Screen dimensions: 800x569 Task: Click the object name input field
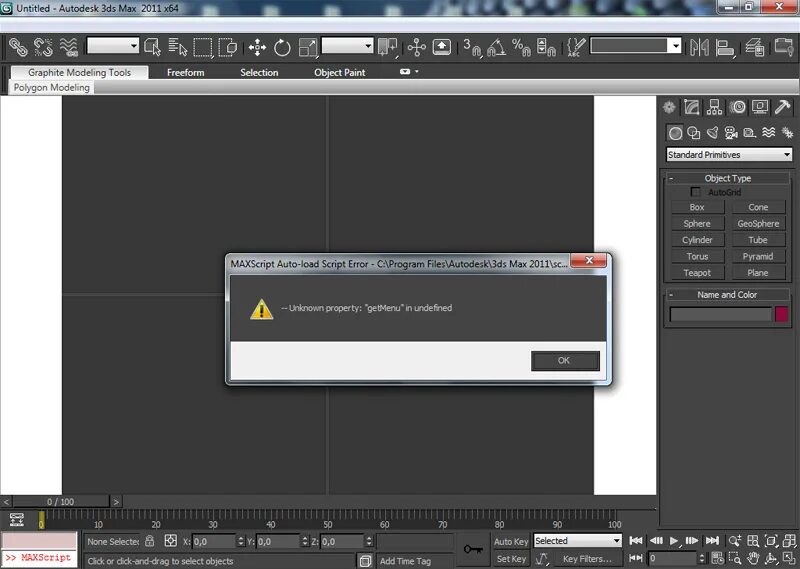tap(720, 314)
